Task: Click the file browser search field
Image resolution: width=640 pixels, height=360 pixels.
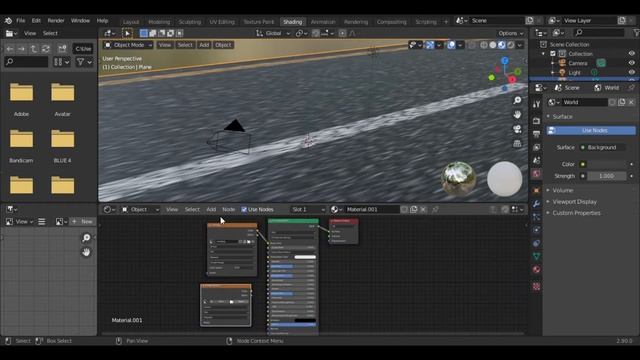Action: pos(26,62)
